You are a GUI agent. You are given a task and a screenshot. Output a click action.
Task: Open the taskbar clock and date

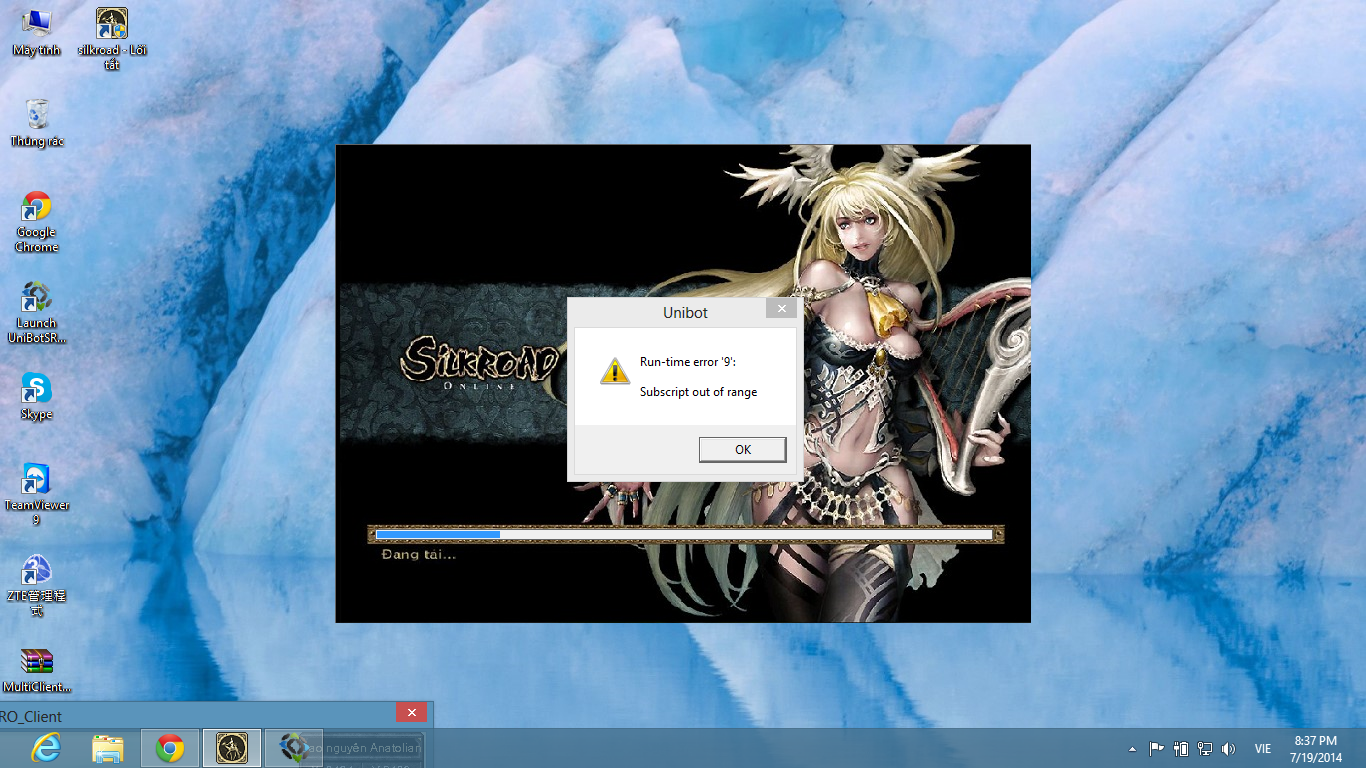[1316, 748]
